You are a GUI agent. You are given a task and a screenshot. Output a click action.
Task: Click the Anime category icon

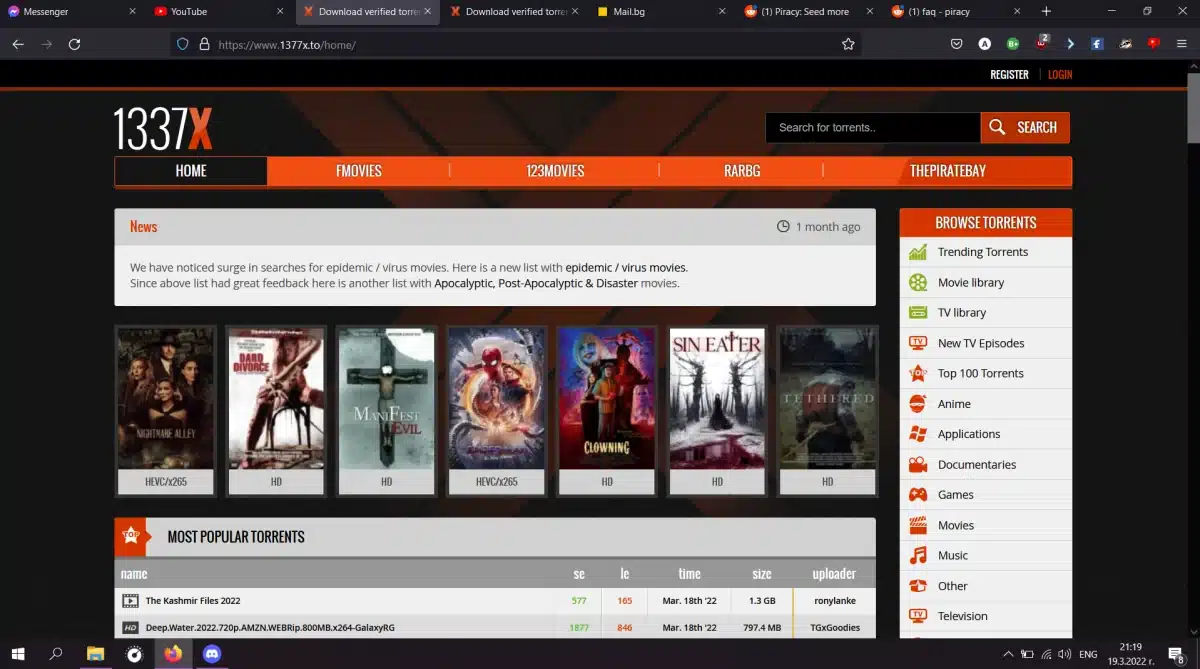point(917,404)
